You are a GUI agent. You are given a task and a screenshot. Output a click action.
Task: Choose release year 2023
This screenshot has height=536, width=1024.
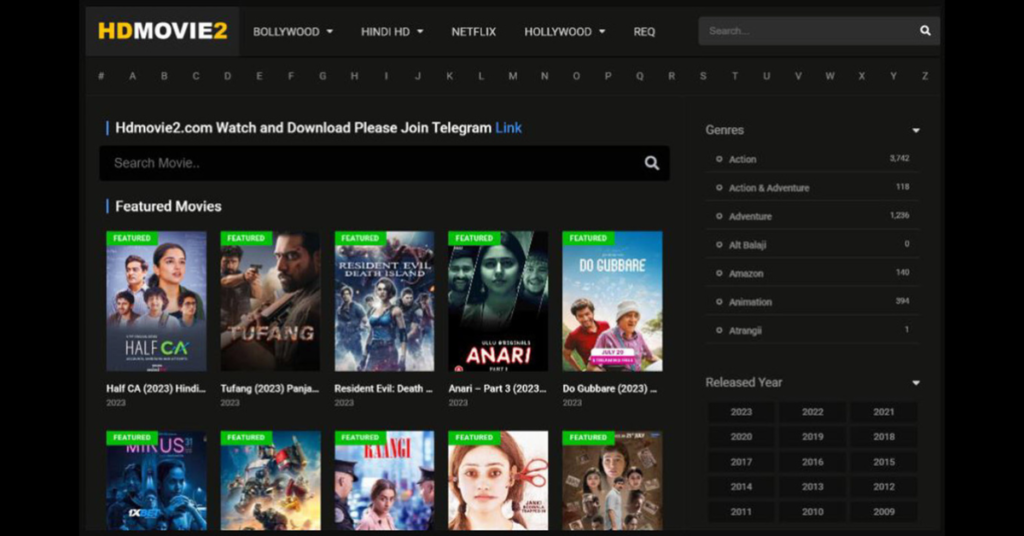tap(741, 412)
